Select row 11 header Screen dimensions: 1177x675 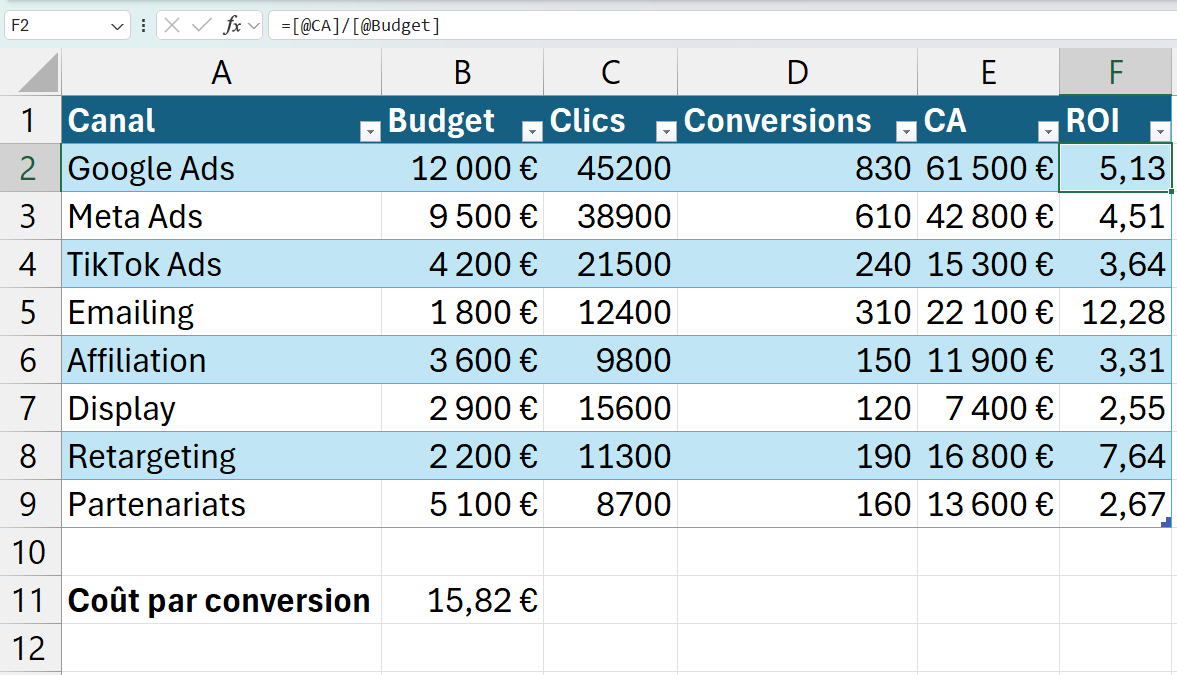pos(30,601)
